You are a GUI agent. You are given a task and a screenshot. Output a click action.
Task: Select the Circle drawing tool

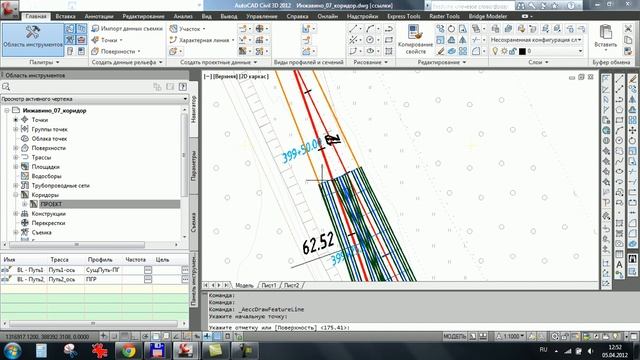pyautogui.click(x=370, y=40)
